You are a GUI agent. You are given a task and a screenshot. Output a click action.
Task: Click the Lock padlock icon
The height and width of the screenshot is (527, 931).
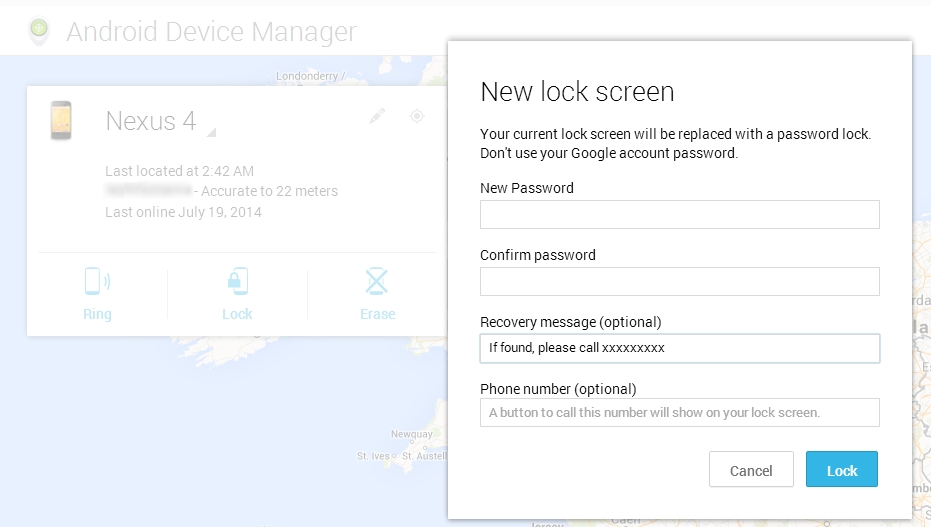coord(238,281)
